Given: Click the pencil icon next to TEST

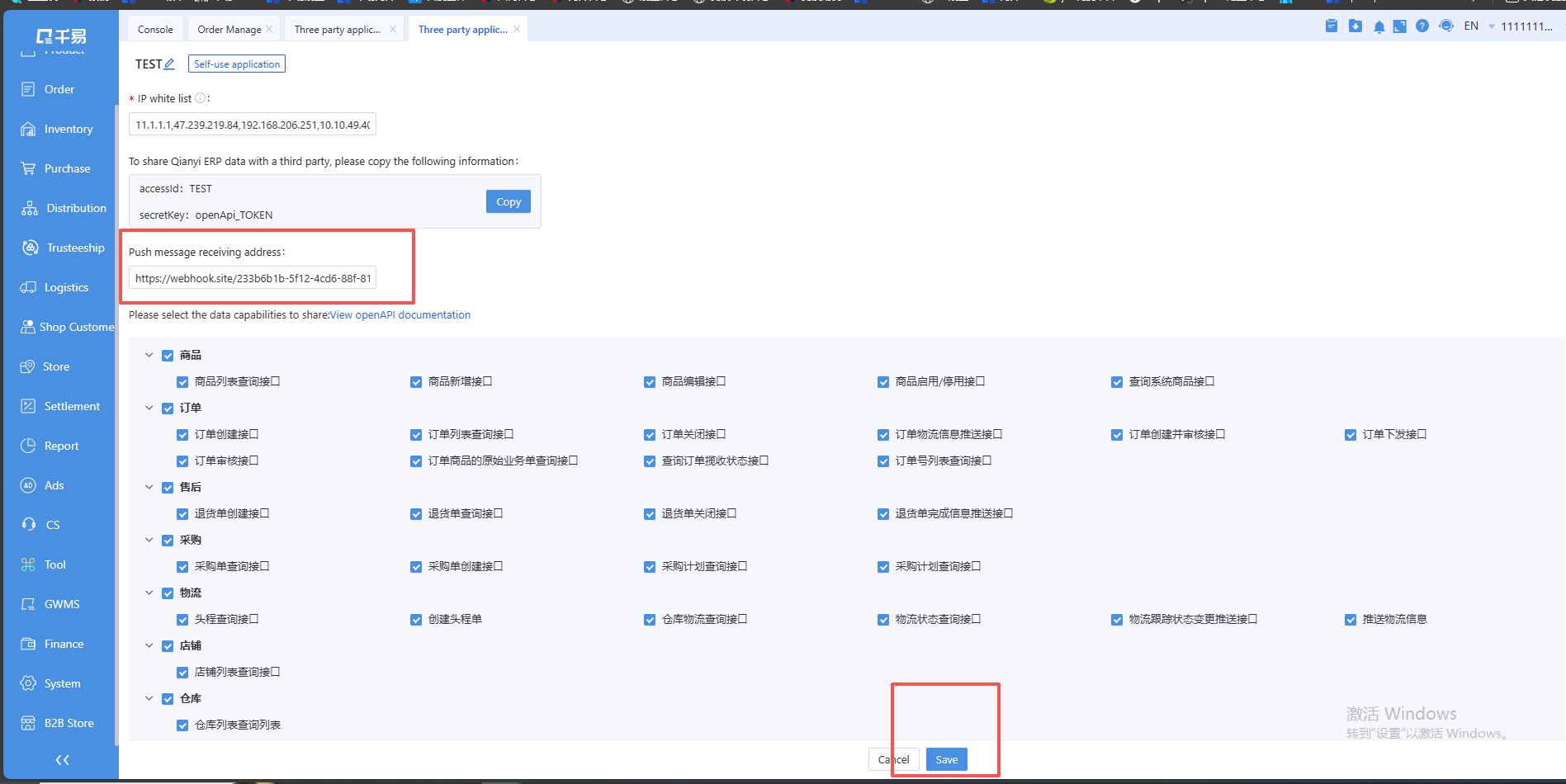Looking at the screenshot, I should click(x=169, y=64).
